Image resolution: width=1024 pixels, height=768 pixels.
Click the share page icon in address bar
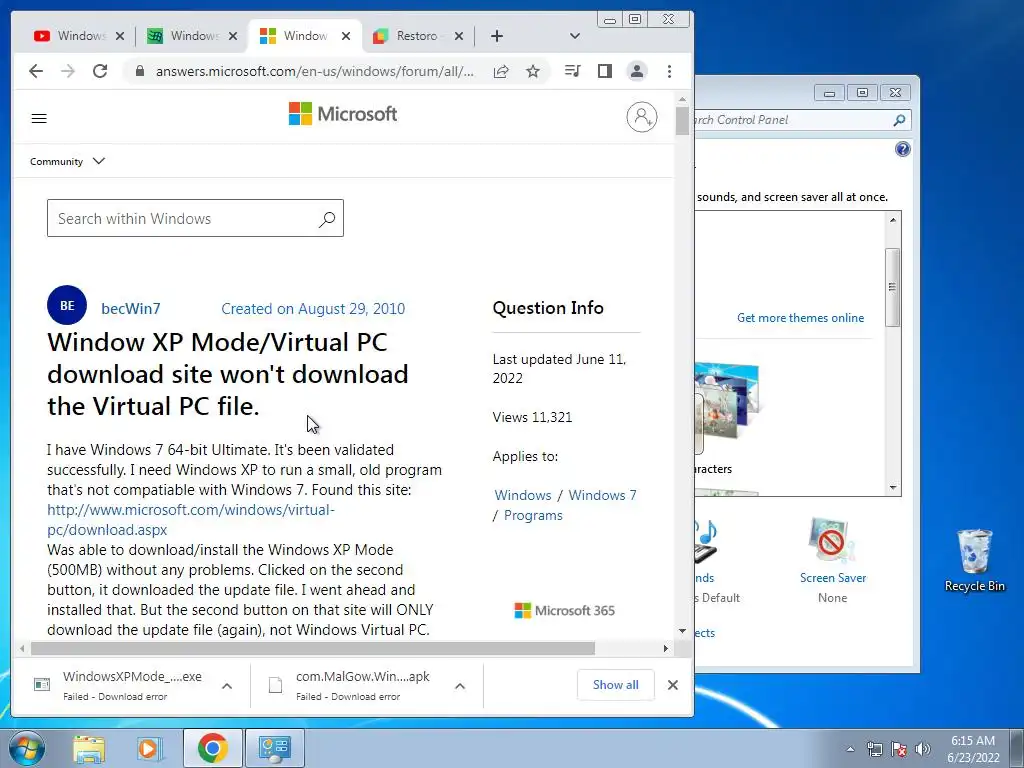click(501, 71)
